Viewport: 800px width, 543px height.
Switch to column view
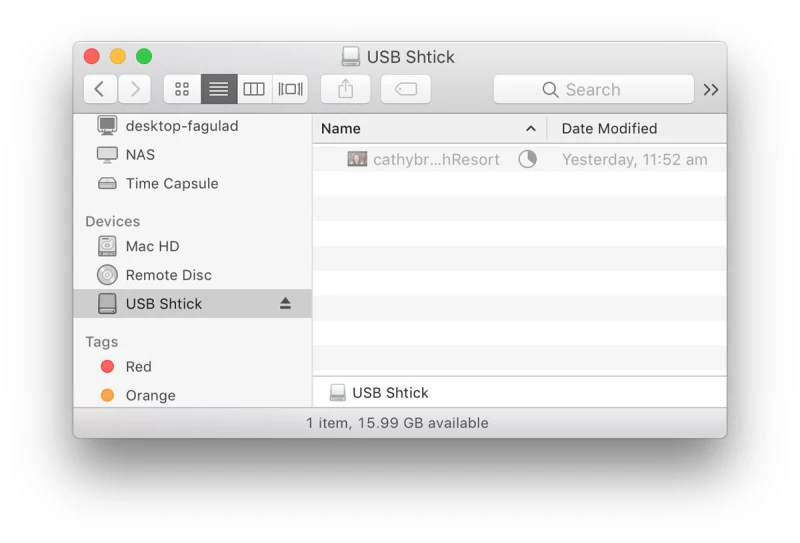pos(254,89)
